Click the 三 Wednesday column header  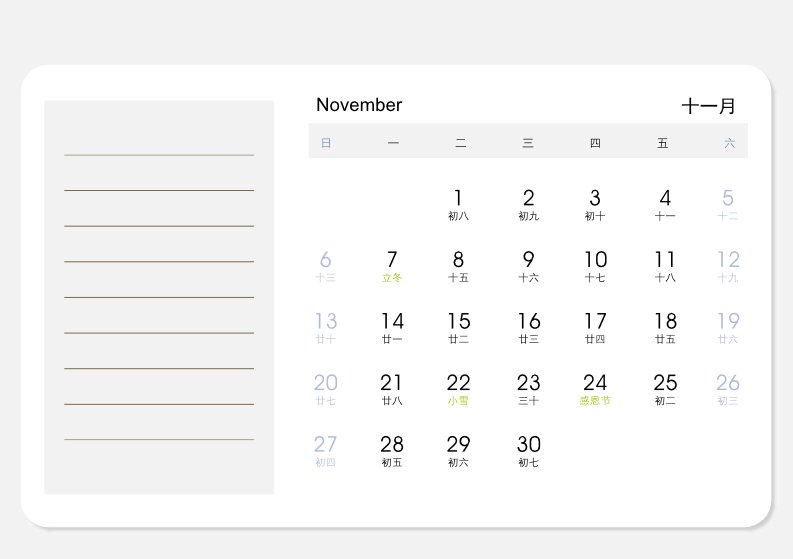point(528,143)
